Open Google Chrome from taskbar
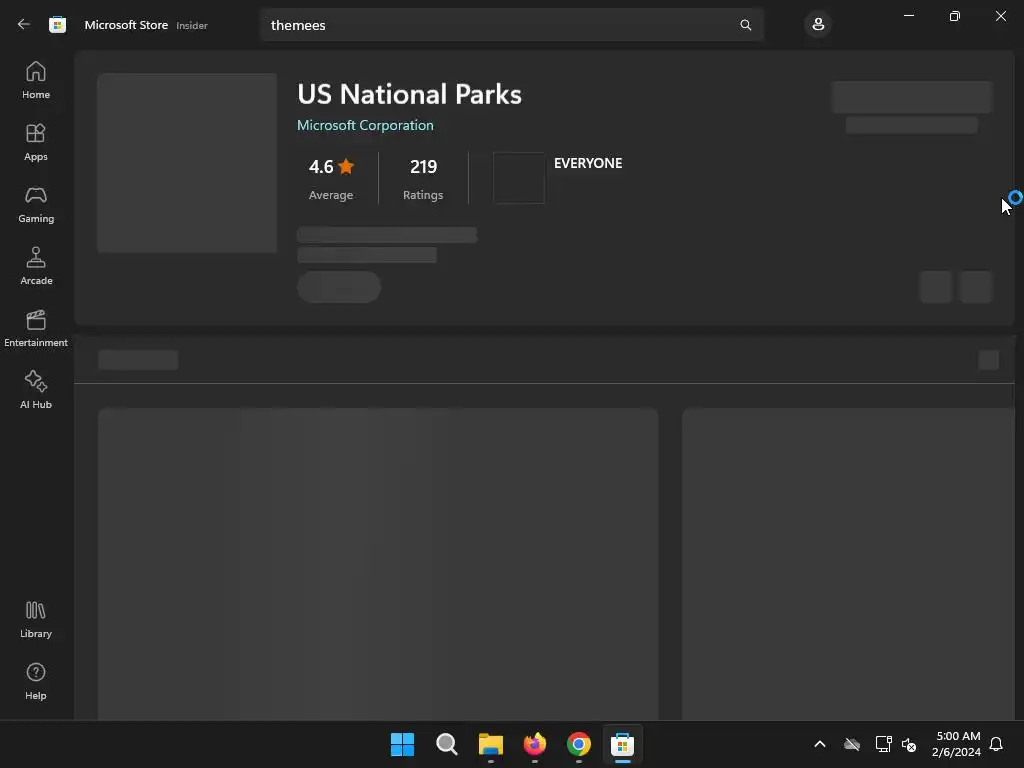Viewport: 1024px width, 768px height. (579, 744)
